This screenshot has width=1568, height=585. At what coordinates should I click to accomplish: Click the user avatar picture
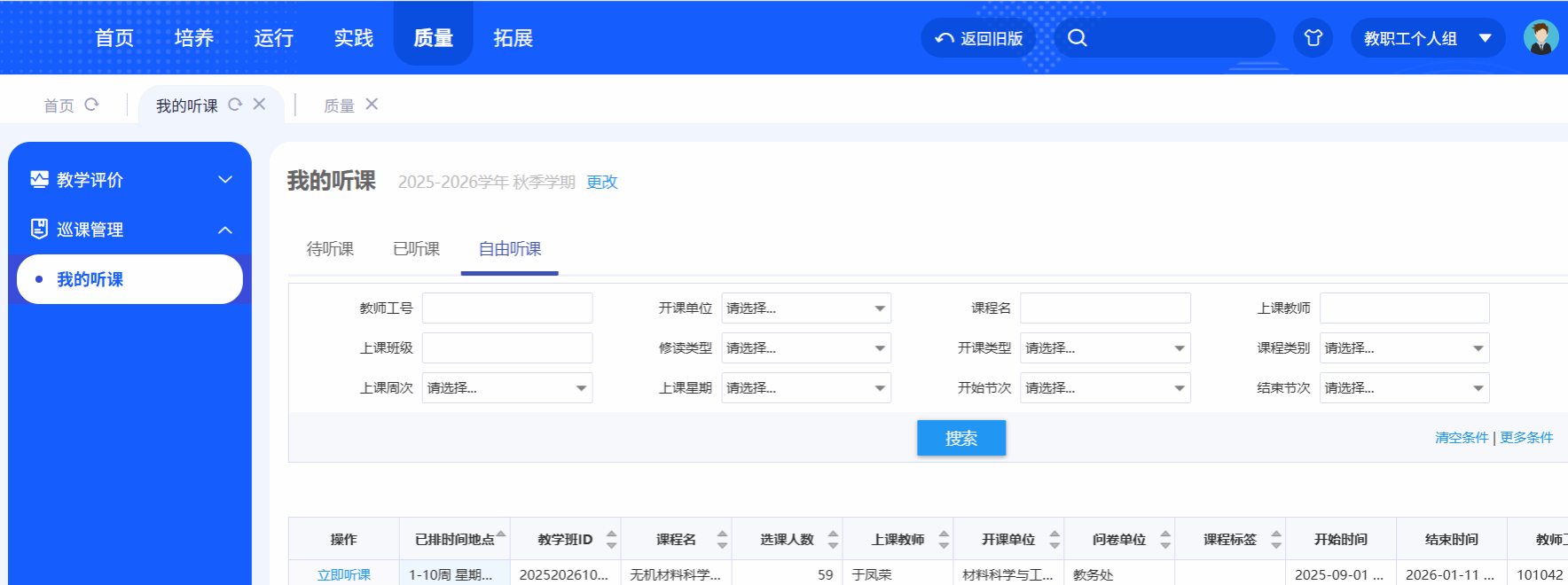pyautogui.click(x=1541, y=38)
